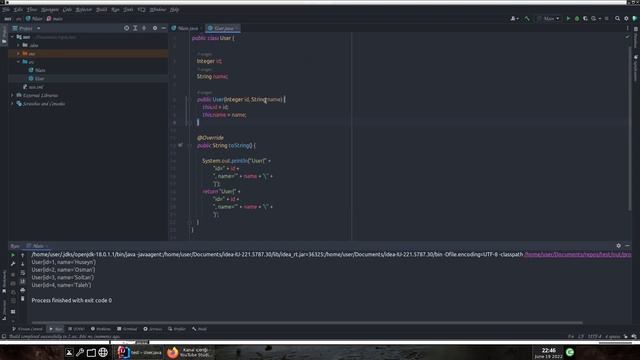Click 'Process finished with exit code 0' text

point(71,300)
